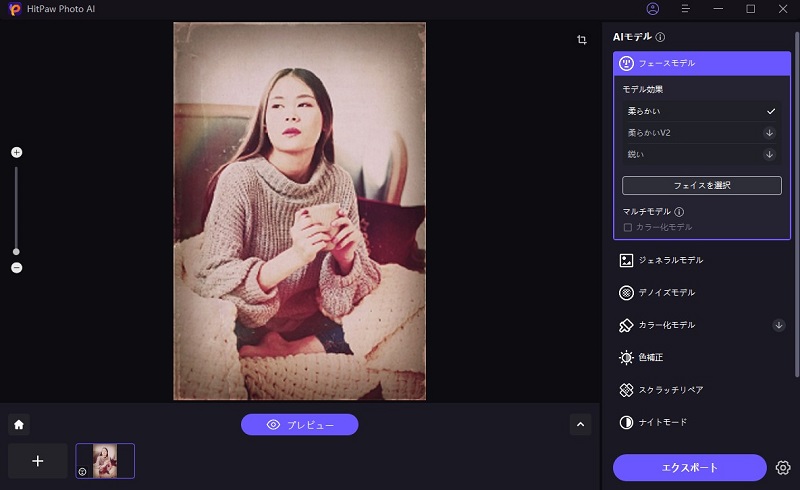Toggle the カラー化モデル checkbox
This screenshot has height=490, width=800.
pyautogui.click(x=627, y=227)
